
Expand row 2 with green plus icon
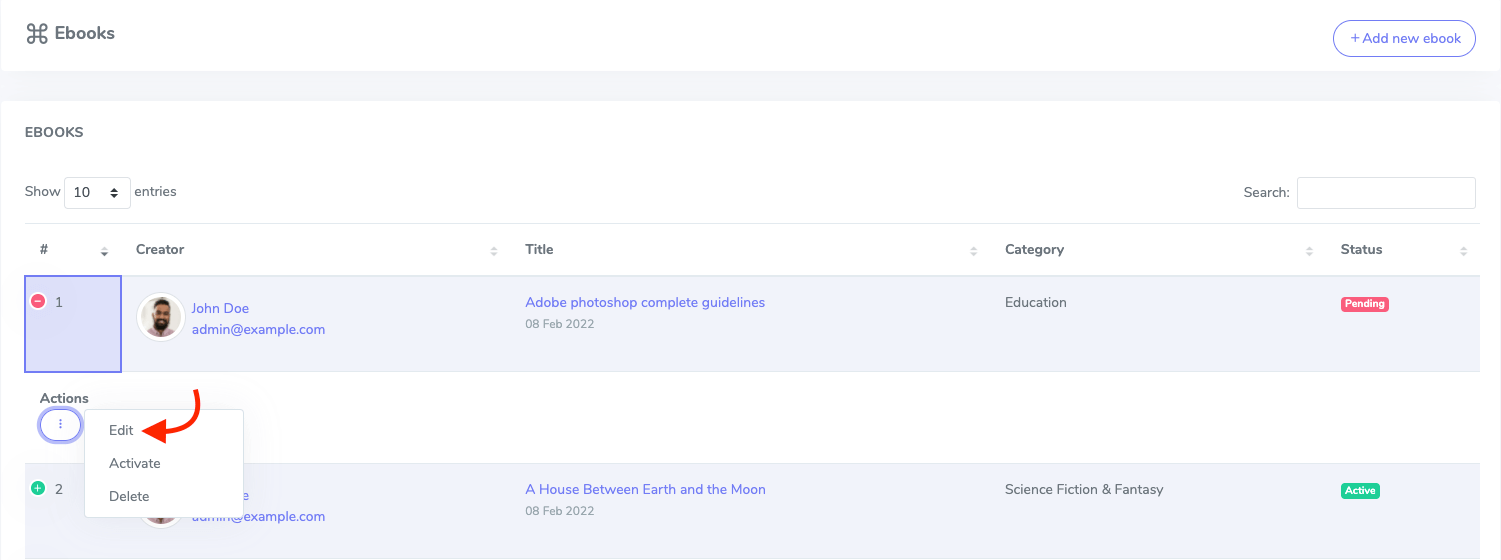click(x=38, y=489)
